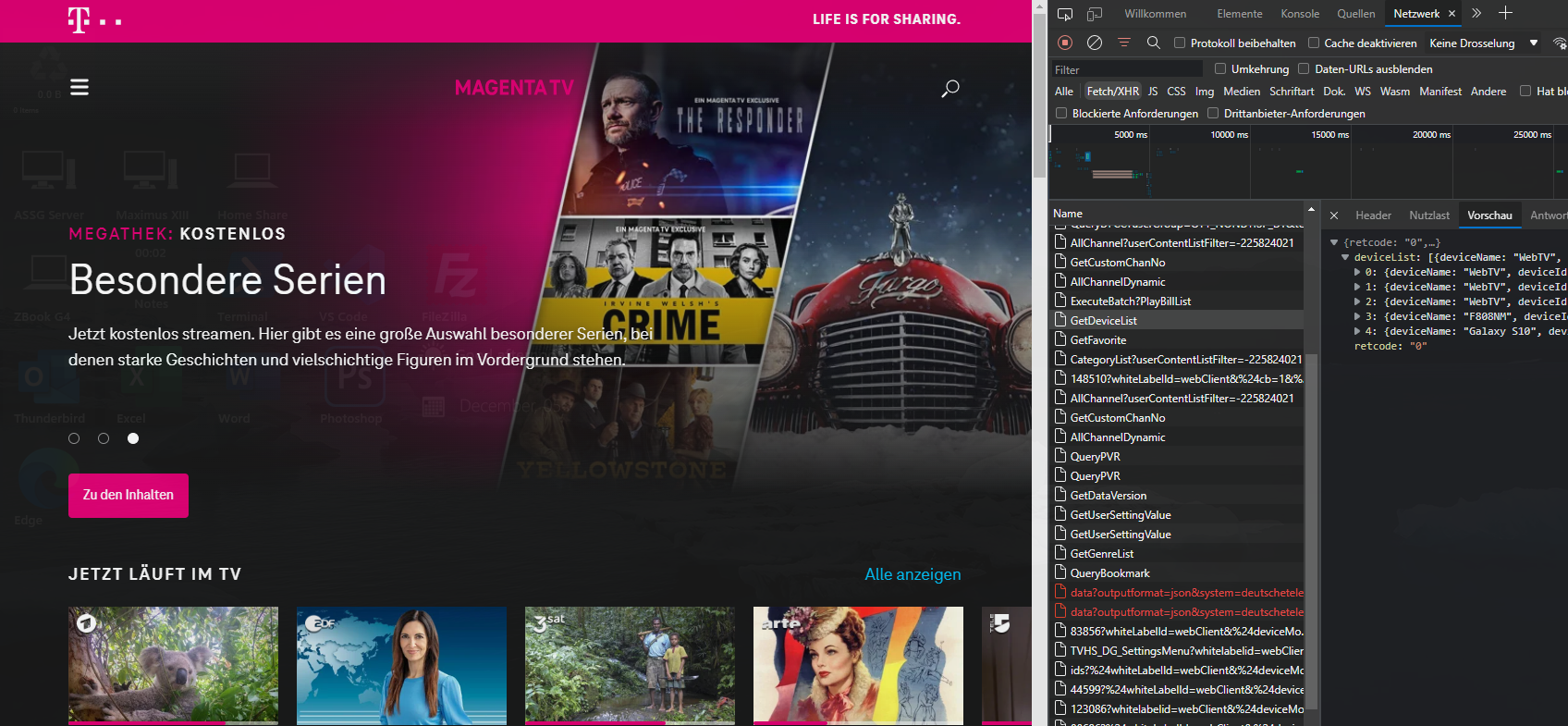Click the Alle anzeigen link
Viewport: 1568px width, 726px height.
tap(913, 574)
